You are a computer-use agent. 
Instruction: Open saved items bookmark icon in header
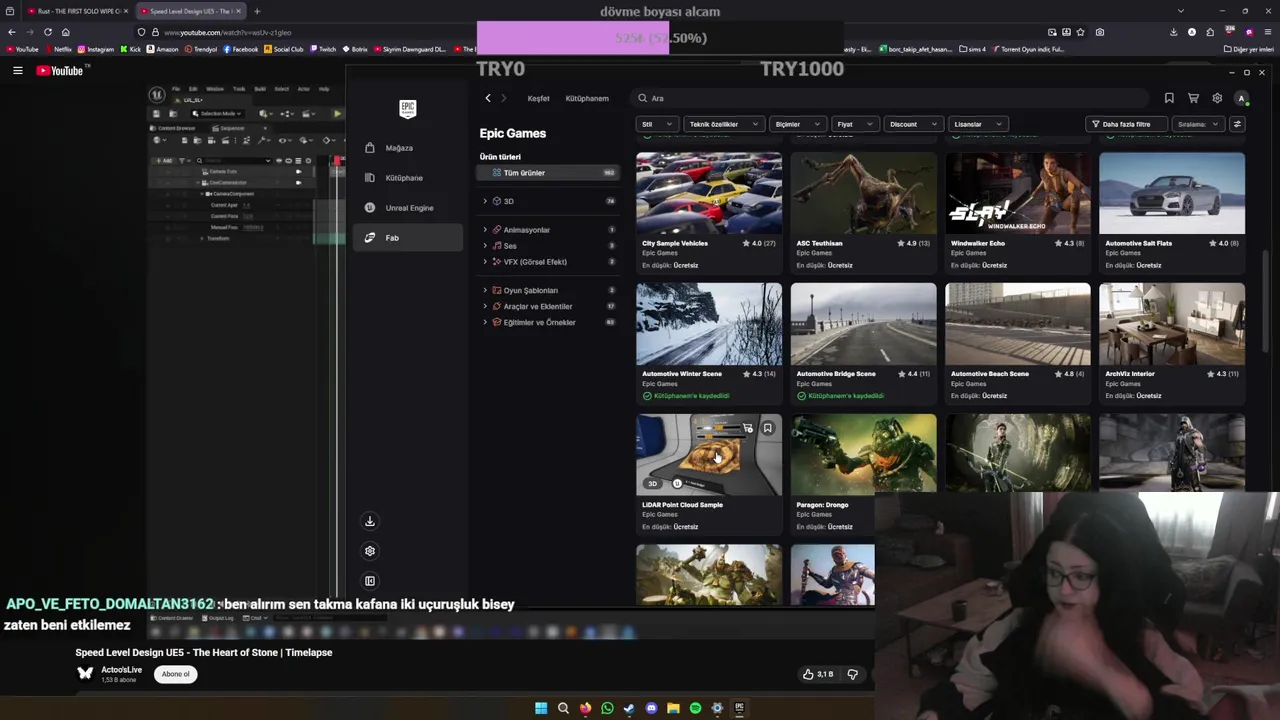click(x=1169, y=98)
